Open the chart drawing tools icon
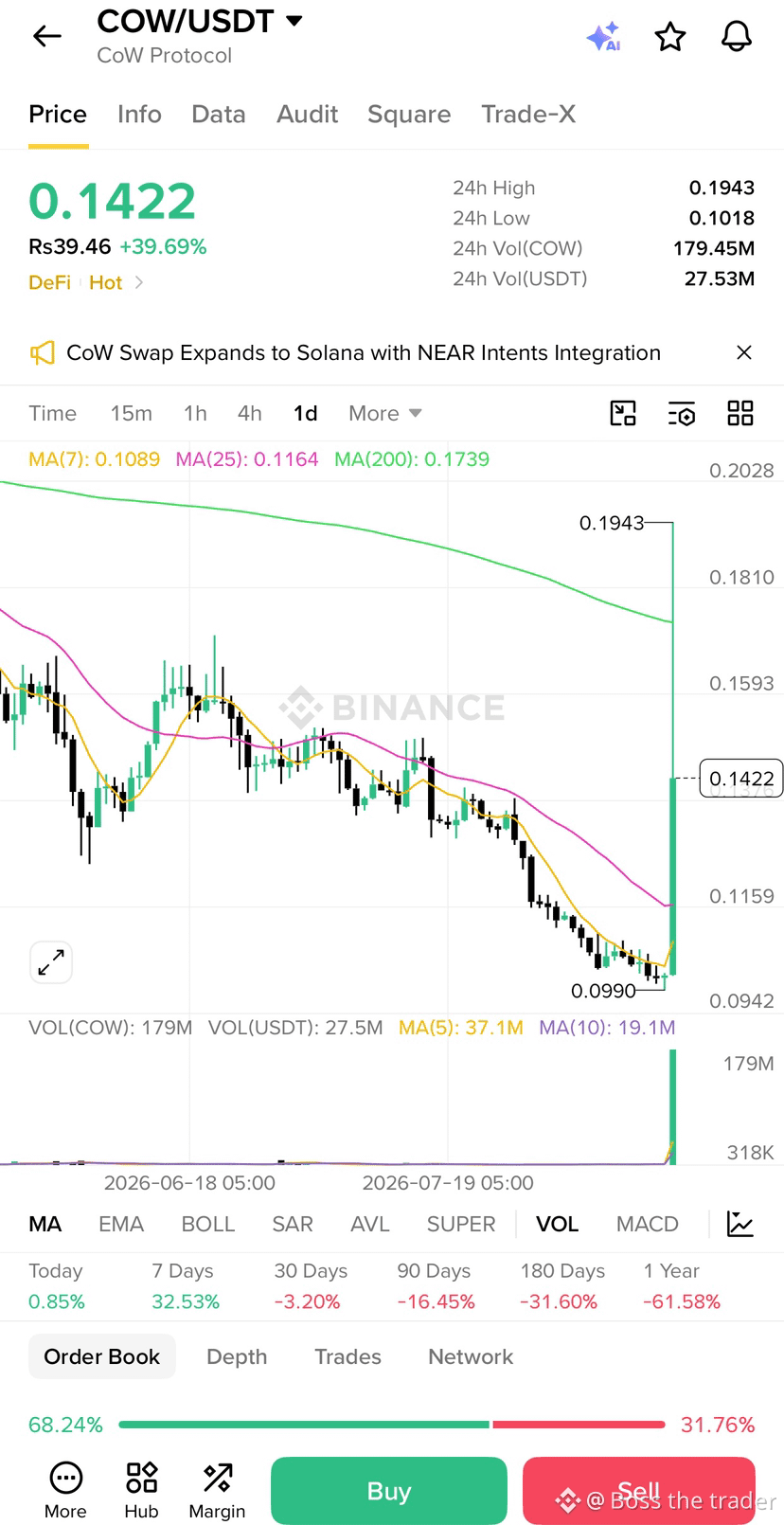Image resolution: width=784 pixels, height=1525 pixels. point(623,413)
